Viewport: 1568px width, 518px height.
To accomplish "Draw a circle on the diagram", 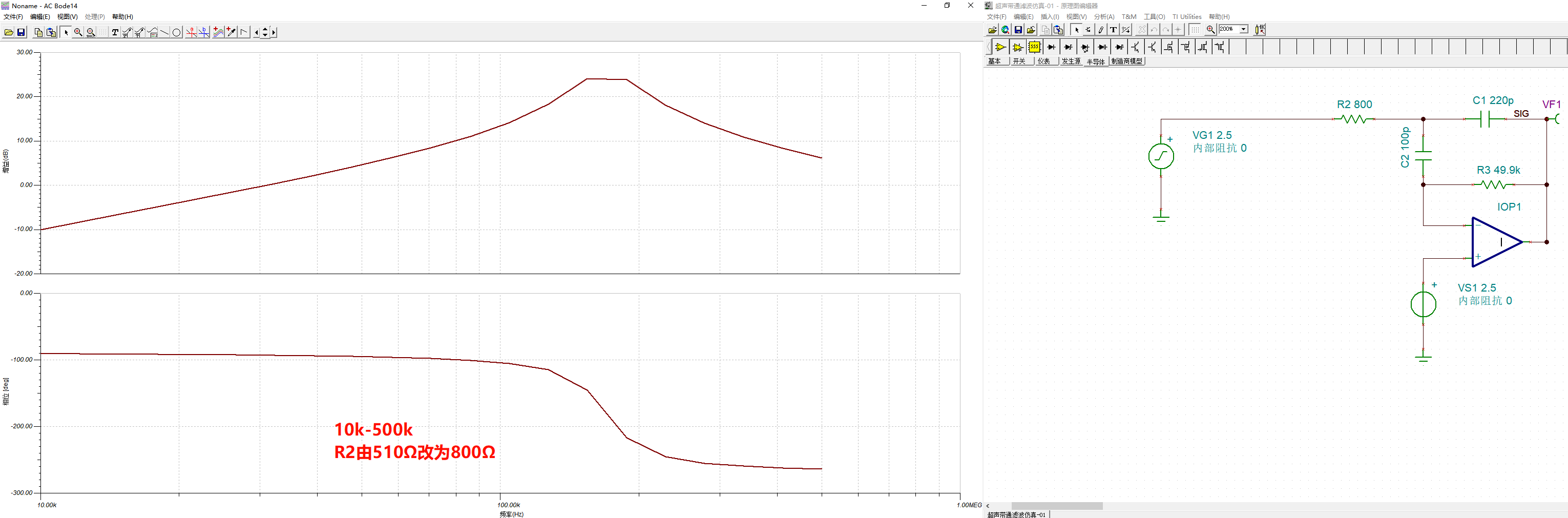I will point(177,32).
